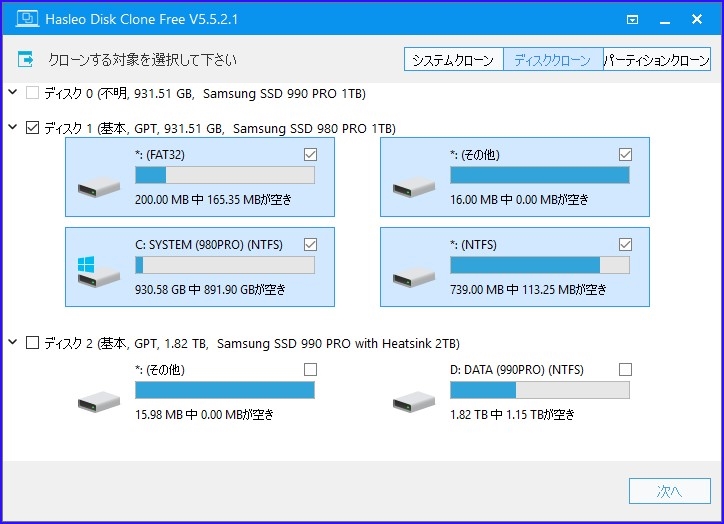The width and height of the screenshot is (724, 524).
Task: Close the Hasleo Disk Clone window
Action: 697,19
